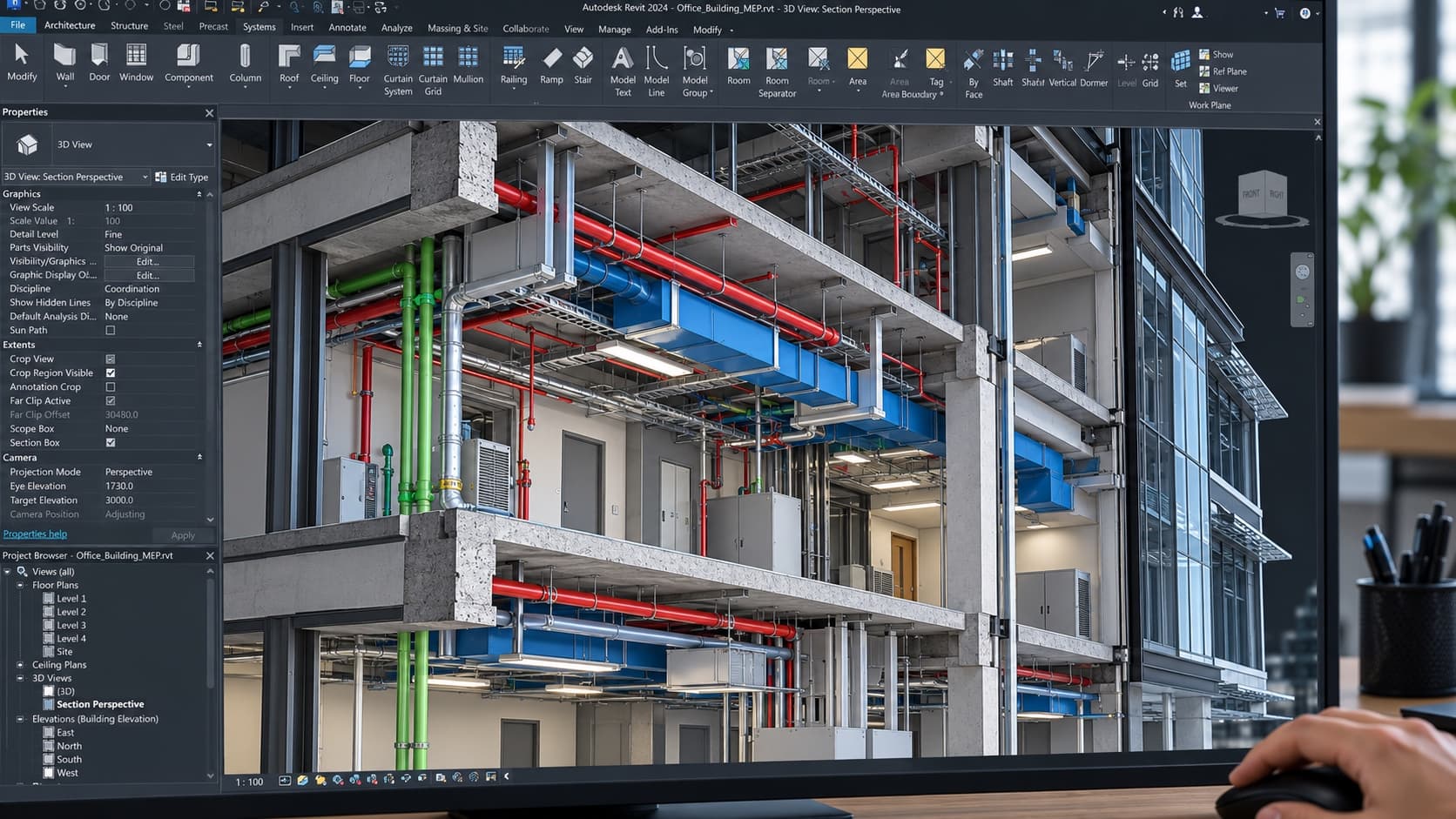Open the 3D View: Section Perspective dropdown
Screen dimensions: 1456x819
[x=77, y=177]
